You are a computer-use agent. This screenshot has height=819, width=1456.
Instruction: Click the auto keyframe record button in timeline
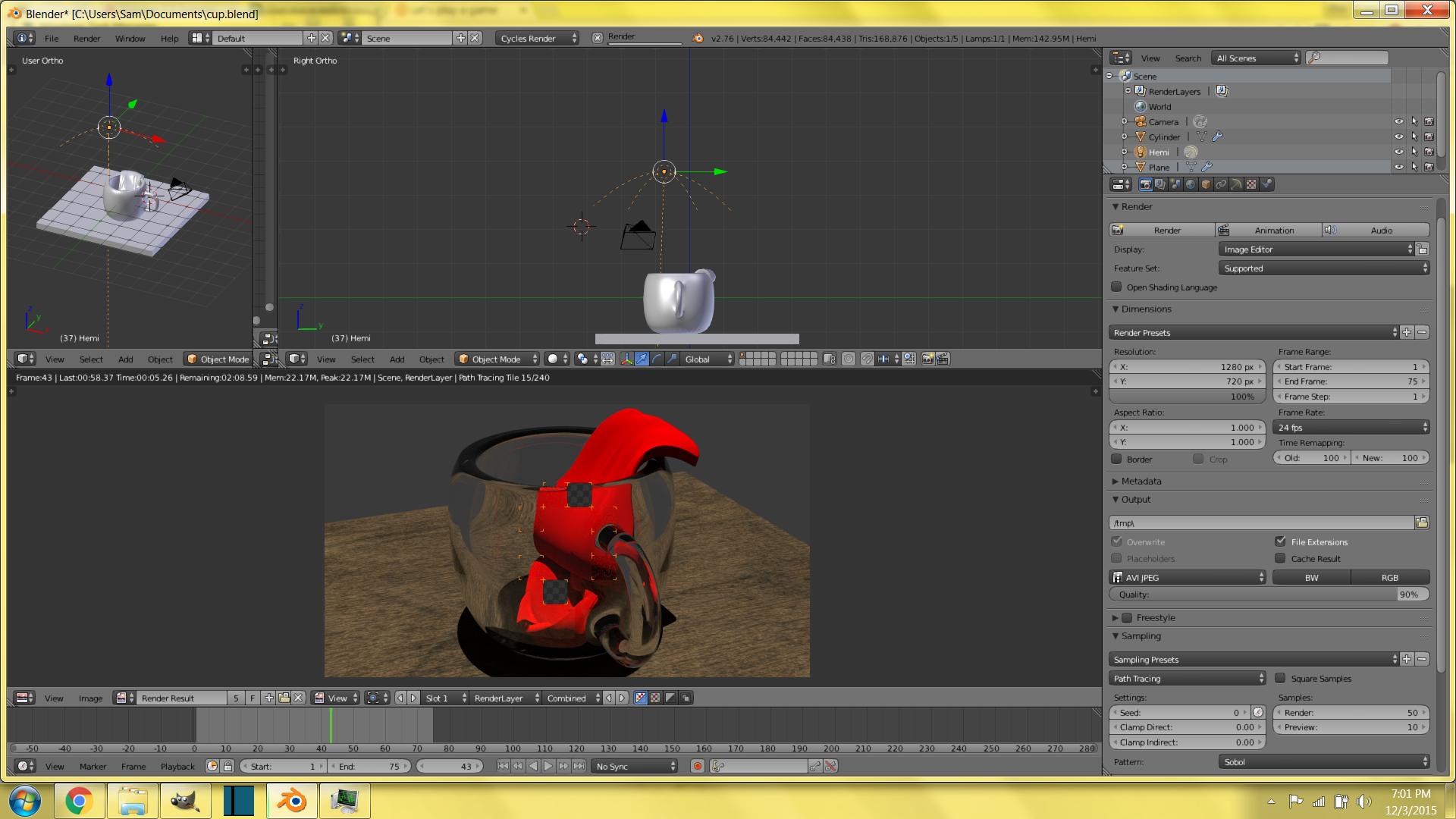pos(698,766)
